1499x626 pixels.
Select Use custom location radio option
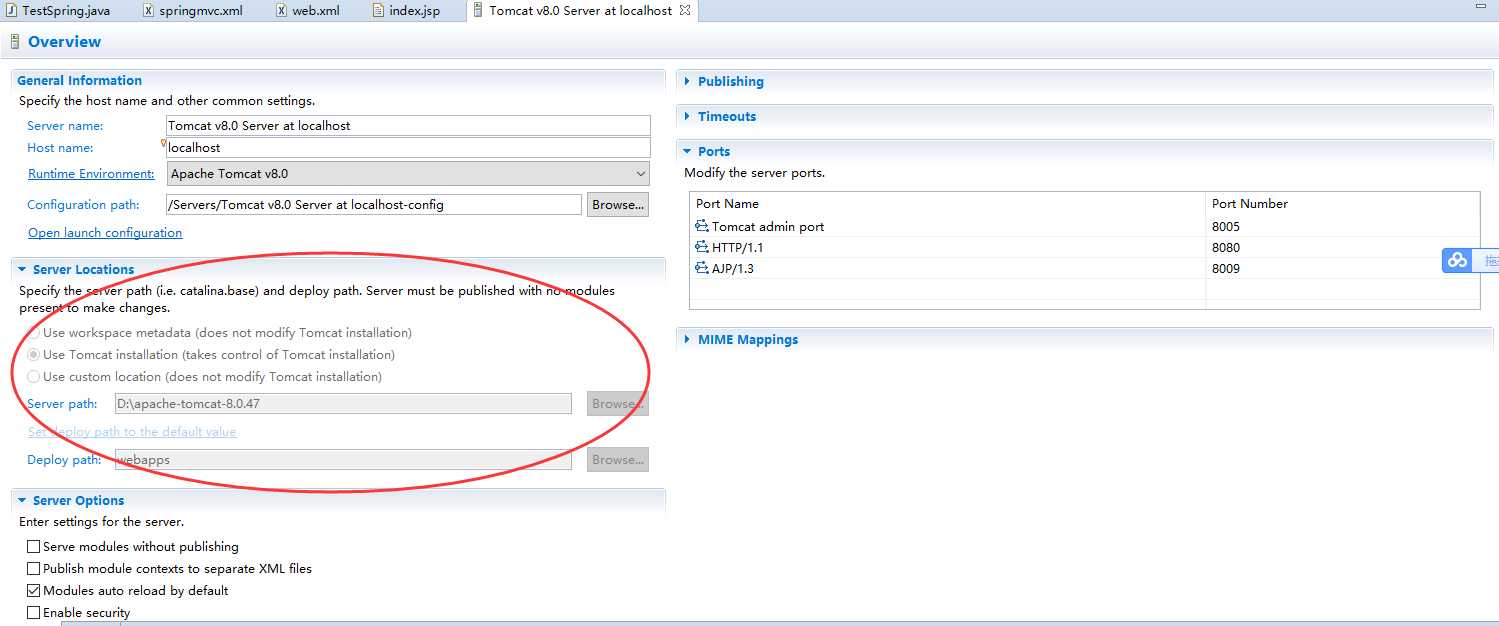pyautogui.click(x=34, y=377)
